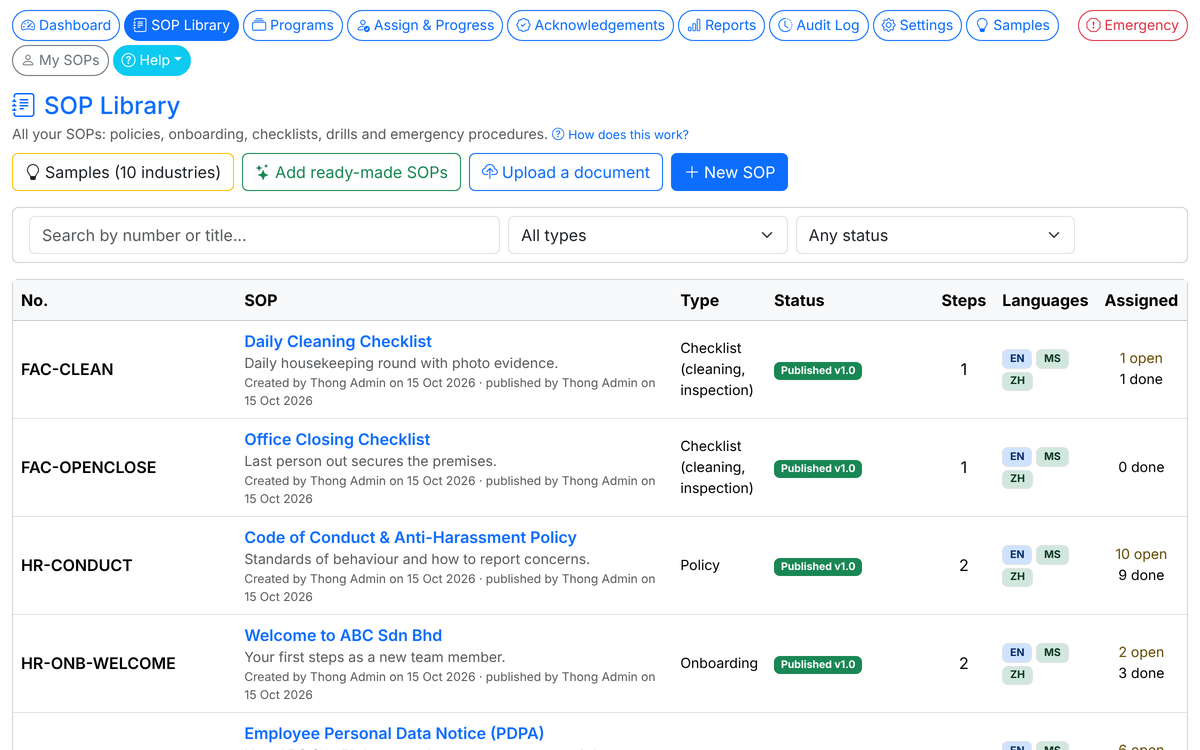
Task: Go to Assign & Progress
Action: coord(425,25)
